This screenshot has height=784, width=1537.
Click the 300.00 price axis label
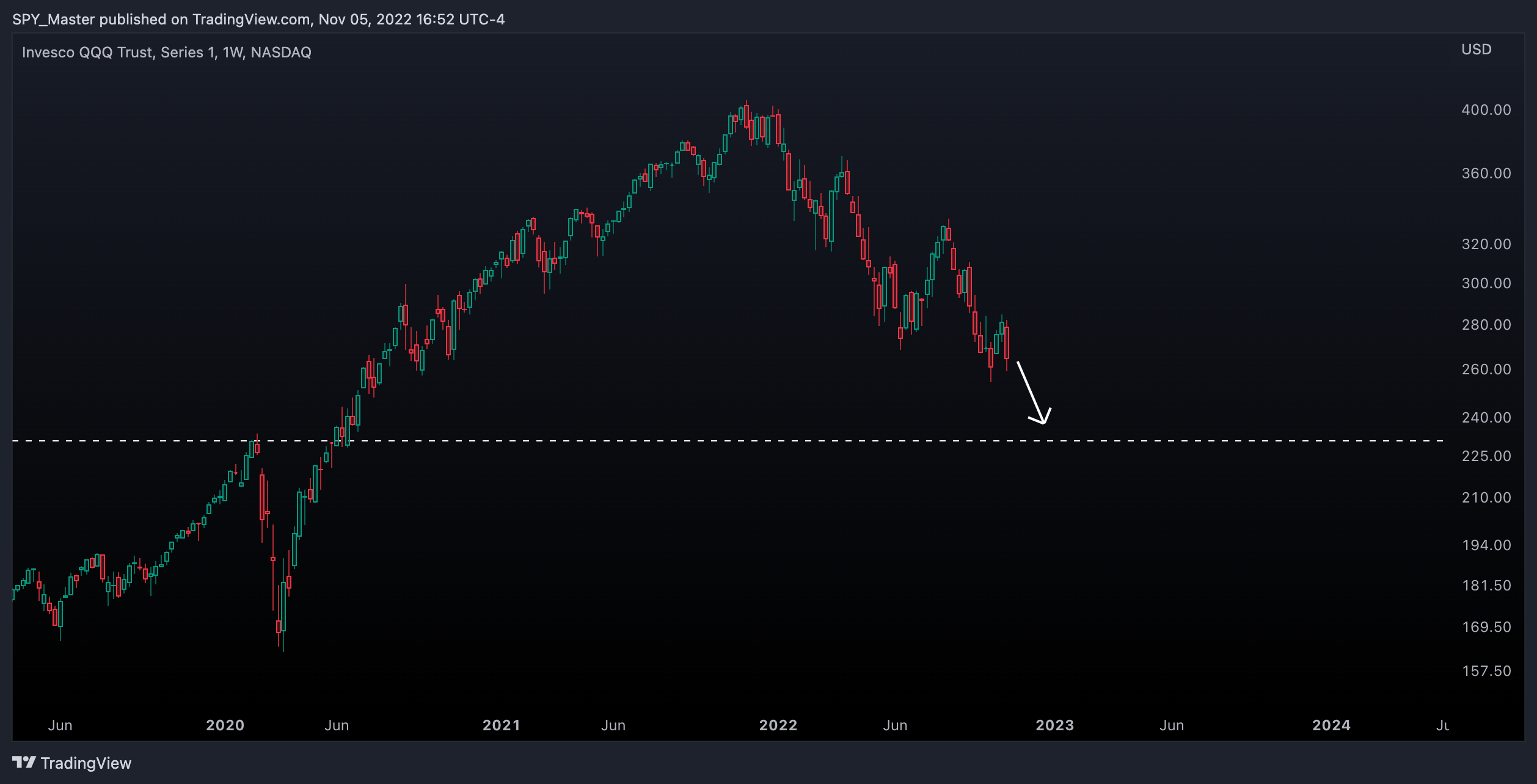(1486, 283)
